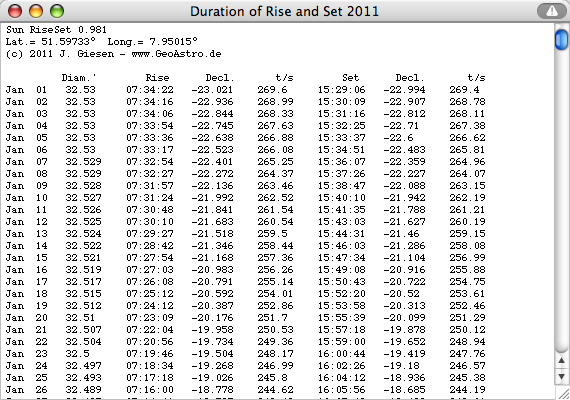The width and height of the screenshot is (570, 400).
Task: Click rise time 07:25:12 for Jan 18
Action: click(x=150, y=294)
